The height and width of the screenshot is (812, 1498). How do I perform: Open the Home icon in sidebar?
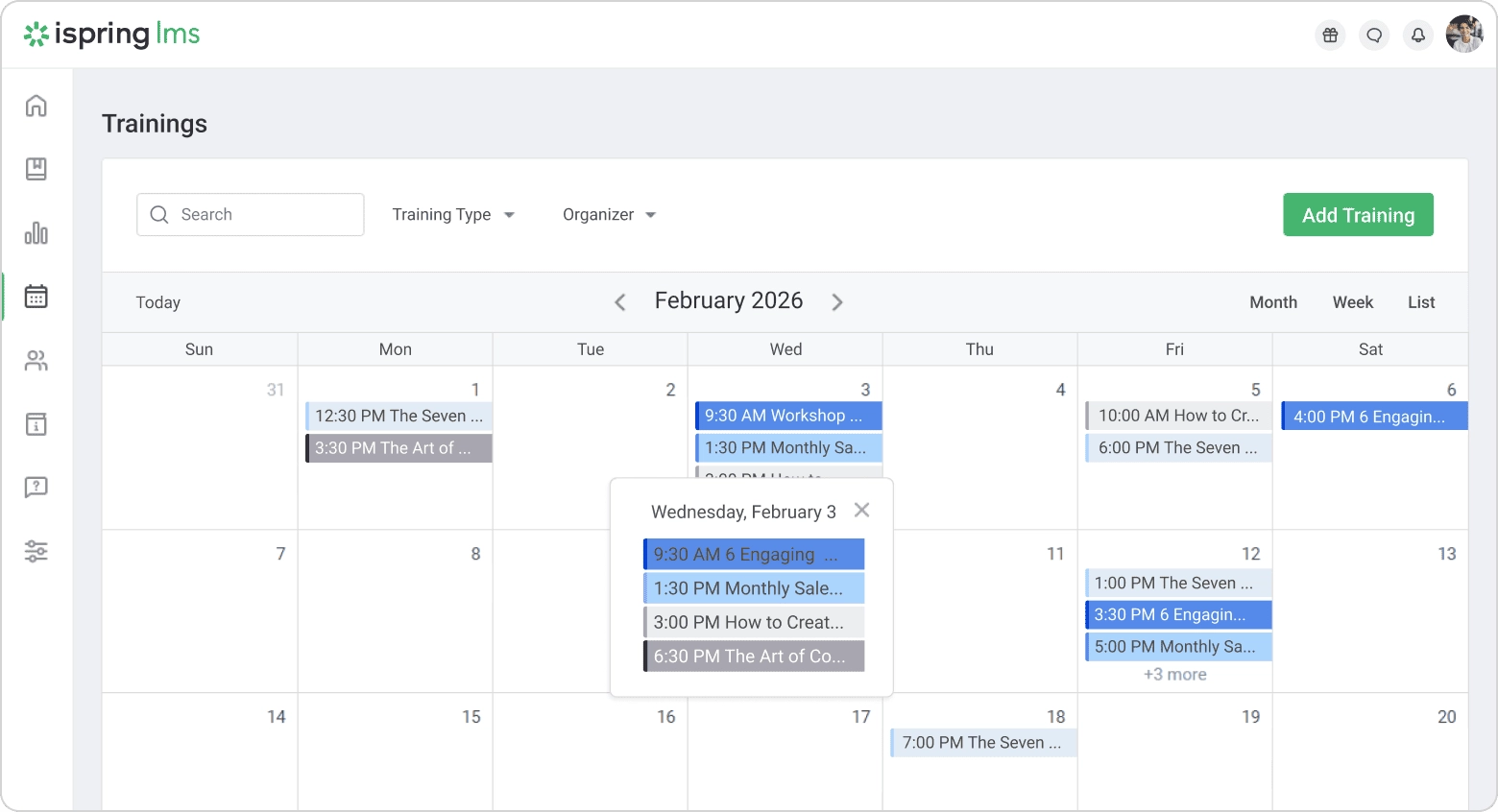click(36, 106)
